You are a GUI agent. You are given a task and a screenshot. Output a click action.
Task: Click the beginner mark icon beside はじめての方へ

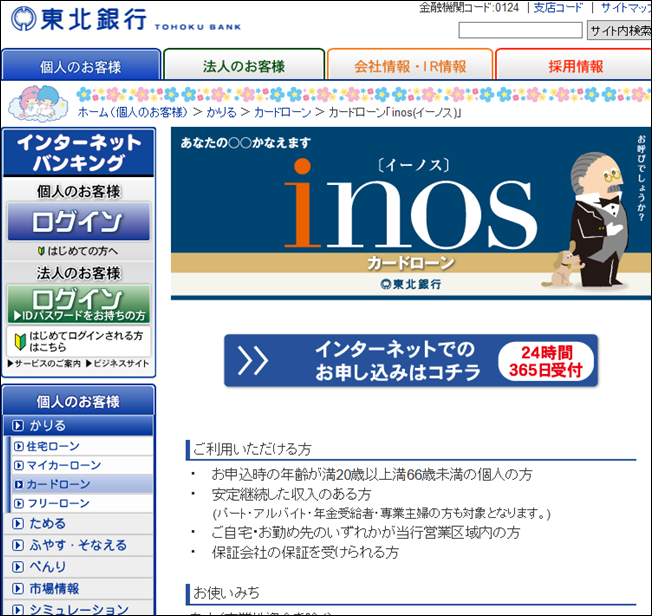41,251
